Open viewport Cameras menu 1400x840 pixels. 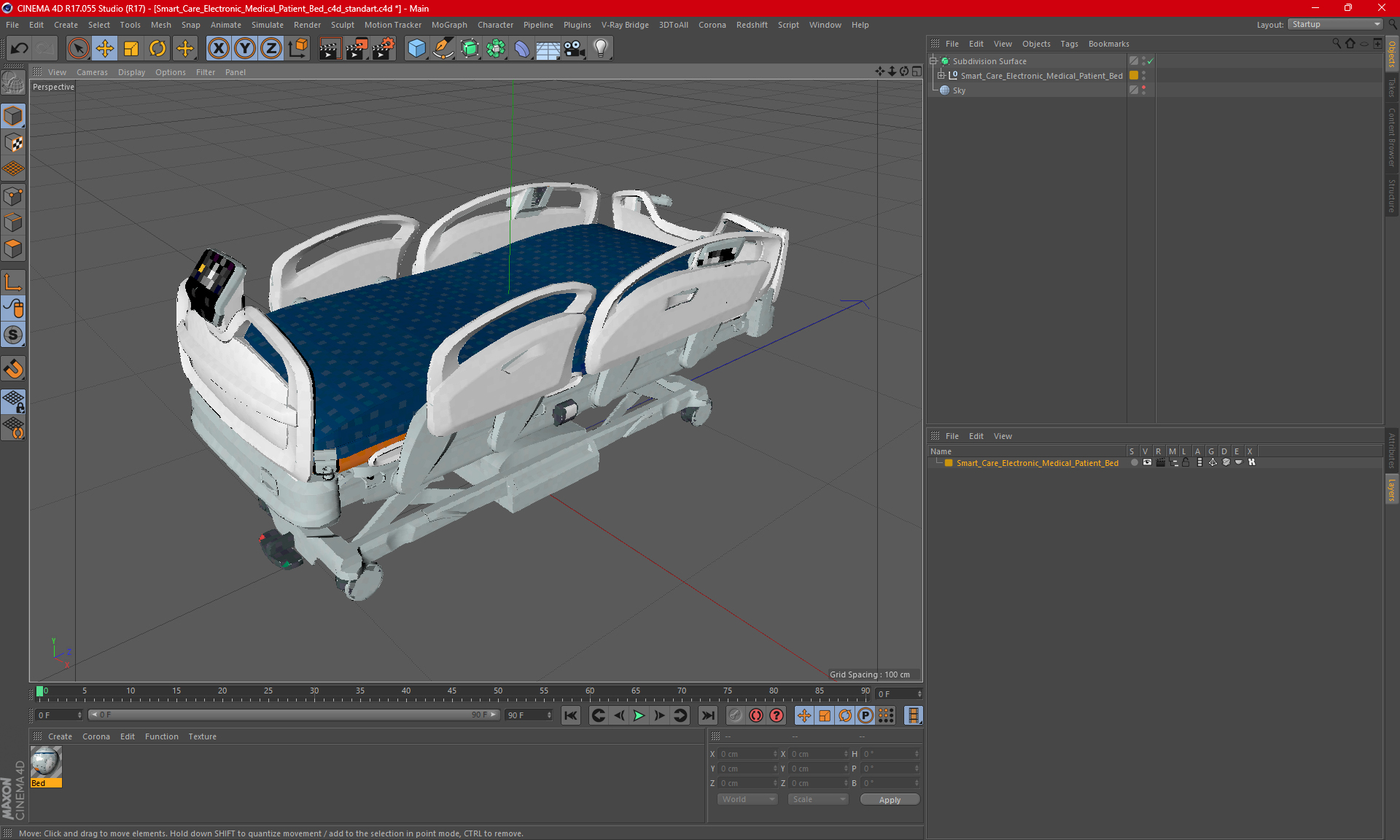pyautogui.click(x=92, y=72)
